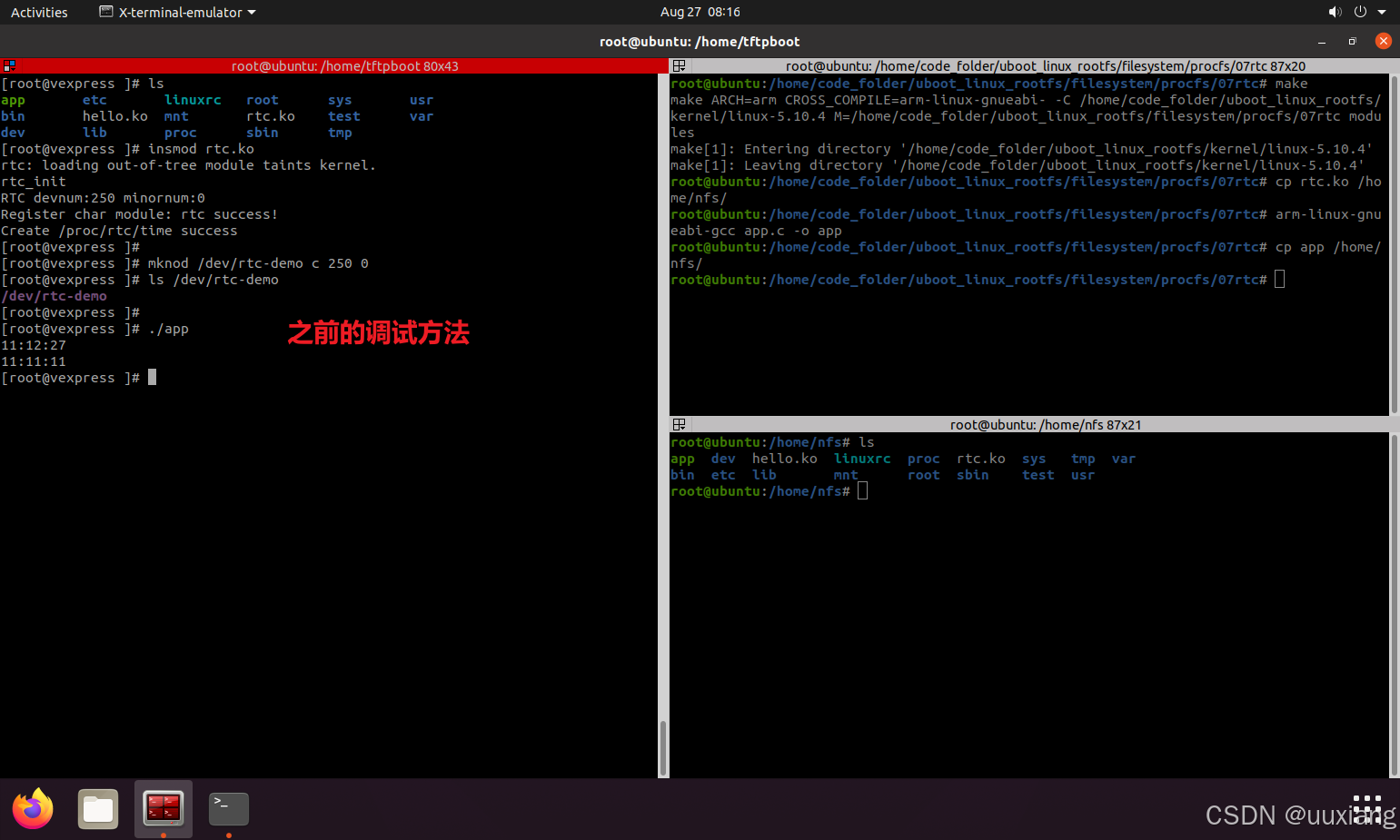Viewport: 1400px width, 840px height.
Task: Click 'proc' in bottom-right pane listing
Action: point(924,459)
